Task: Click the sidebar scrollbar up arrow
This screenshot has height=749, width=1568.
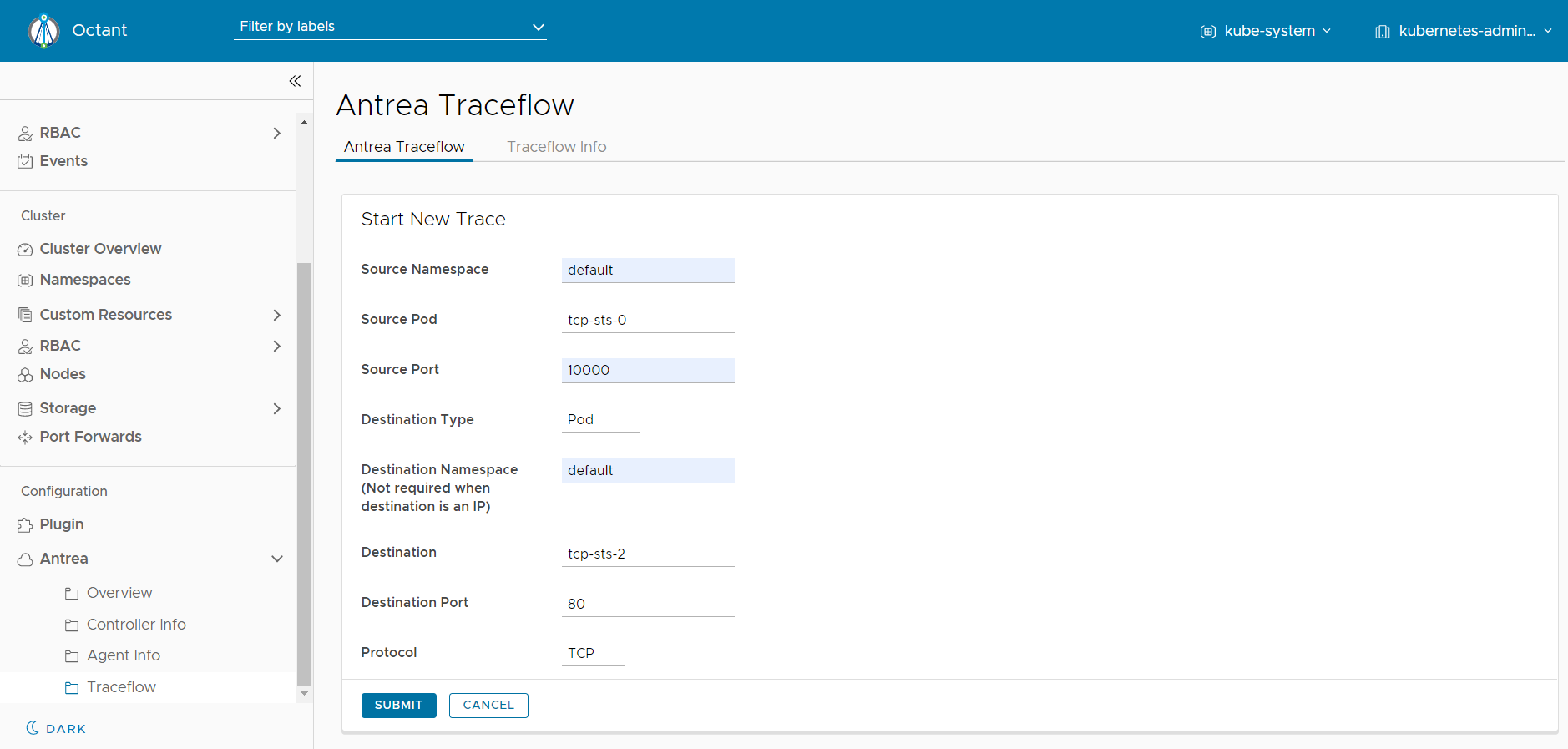Action: [304, 123]
